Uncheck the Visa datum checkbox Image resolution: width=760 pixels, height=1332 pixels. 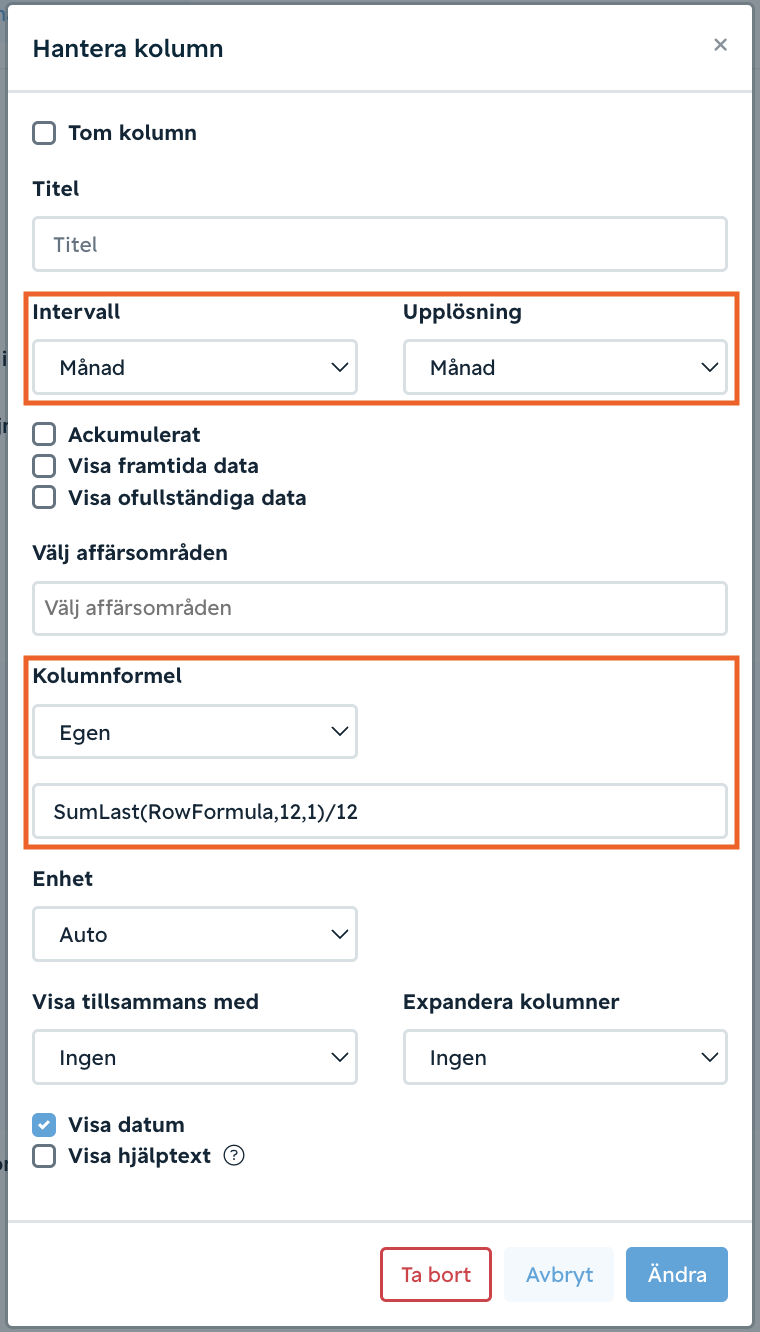pyautogui.click(x=44, y=1125)
